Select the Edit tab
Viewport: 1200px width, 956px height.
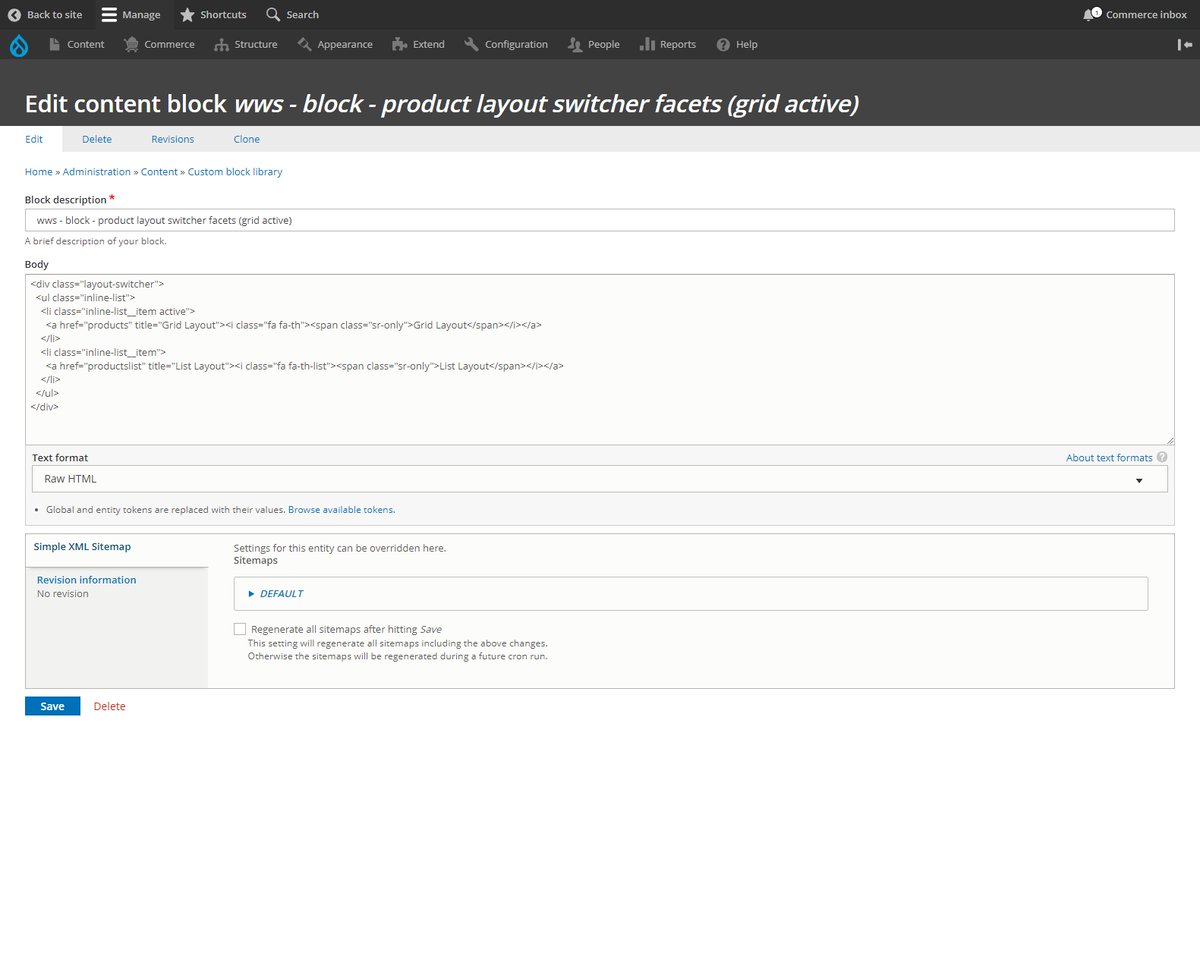34,139
